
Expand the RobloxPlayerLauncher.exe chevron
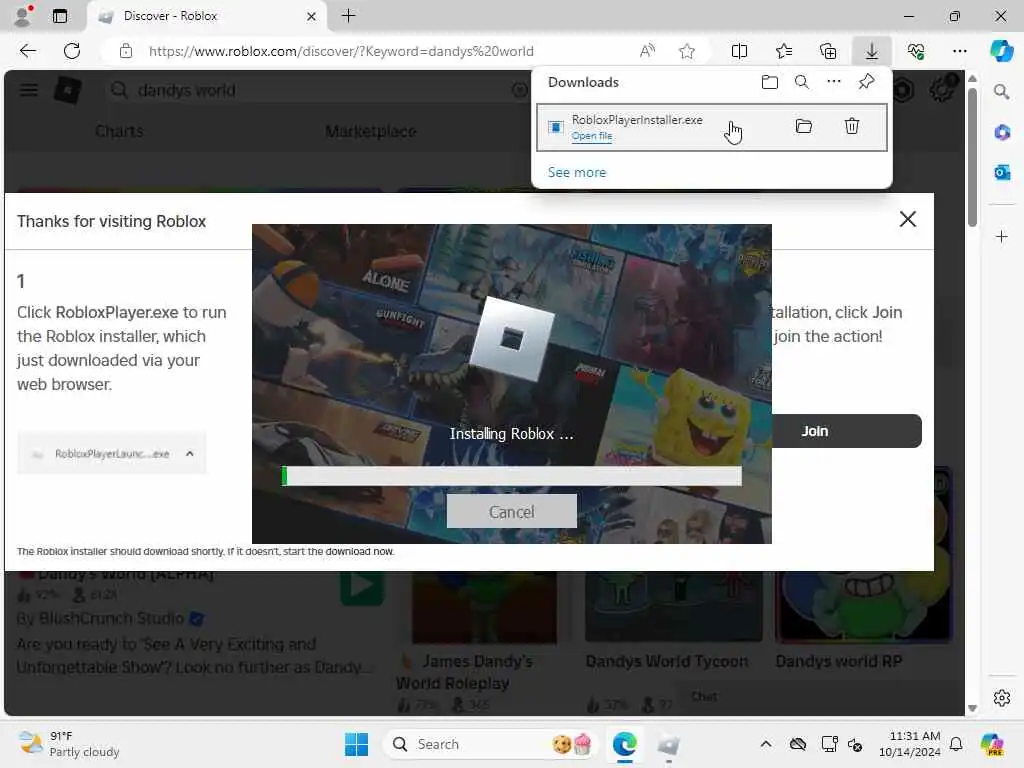coord(189,453)
